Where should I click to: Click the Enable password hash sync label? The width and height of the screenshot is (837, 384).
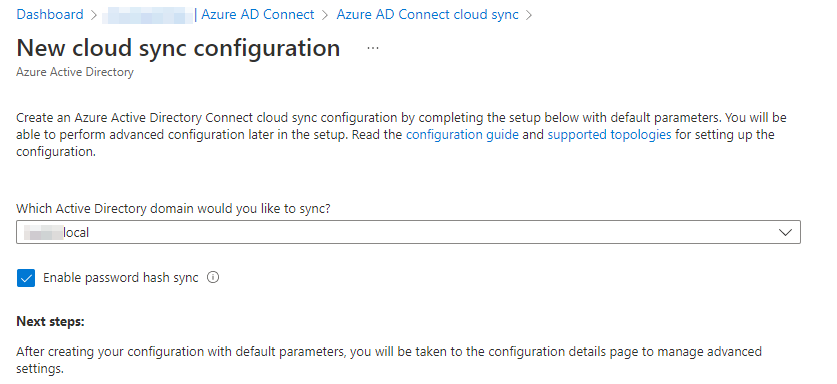(121, 278)
